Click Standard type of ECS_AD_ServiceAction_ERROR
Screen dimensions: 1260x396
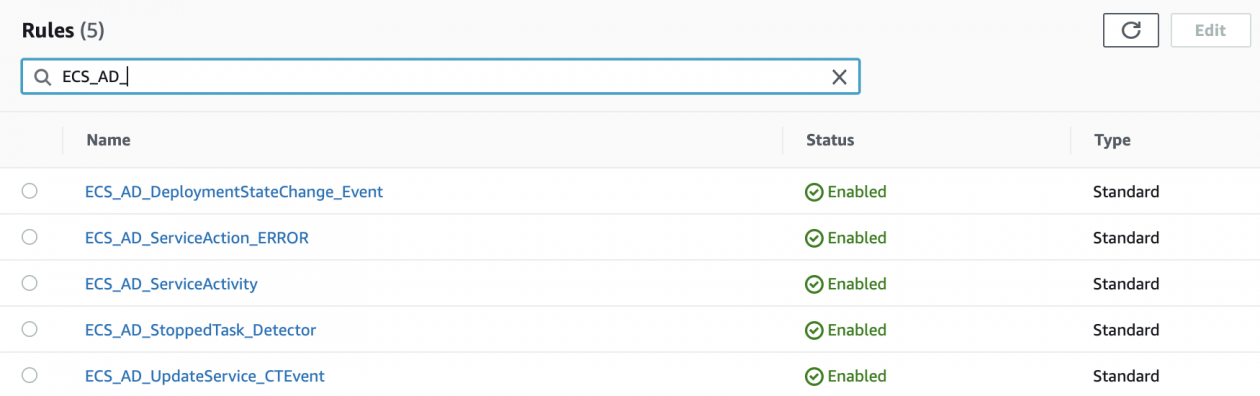tap(1126, 238)
